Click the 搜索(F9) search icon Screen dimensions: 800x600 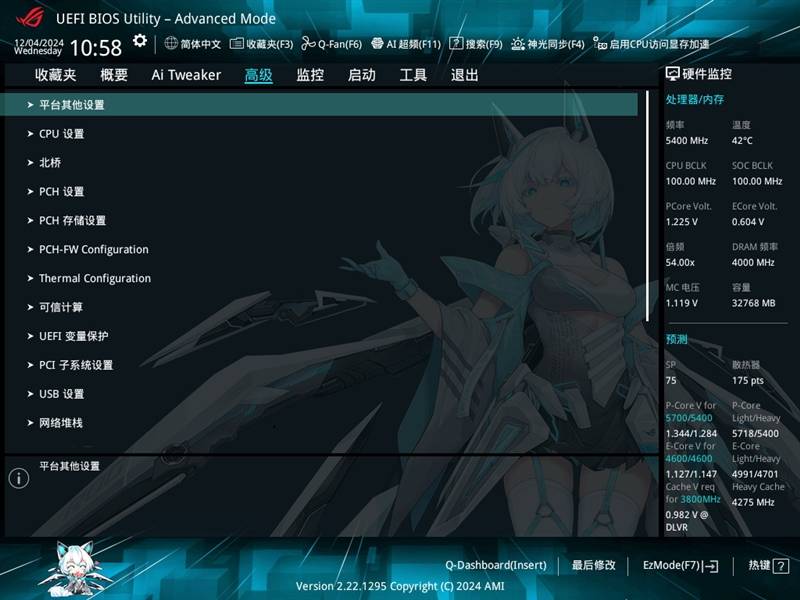[456, 44]
